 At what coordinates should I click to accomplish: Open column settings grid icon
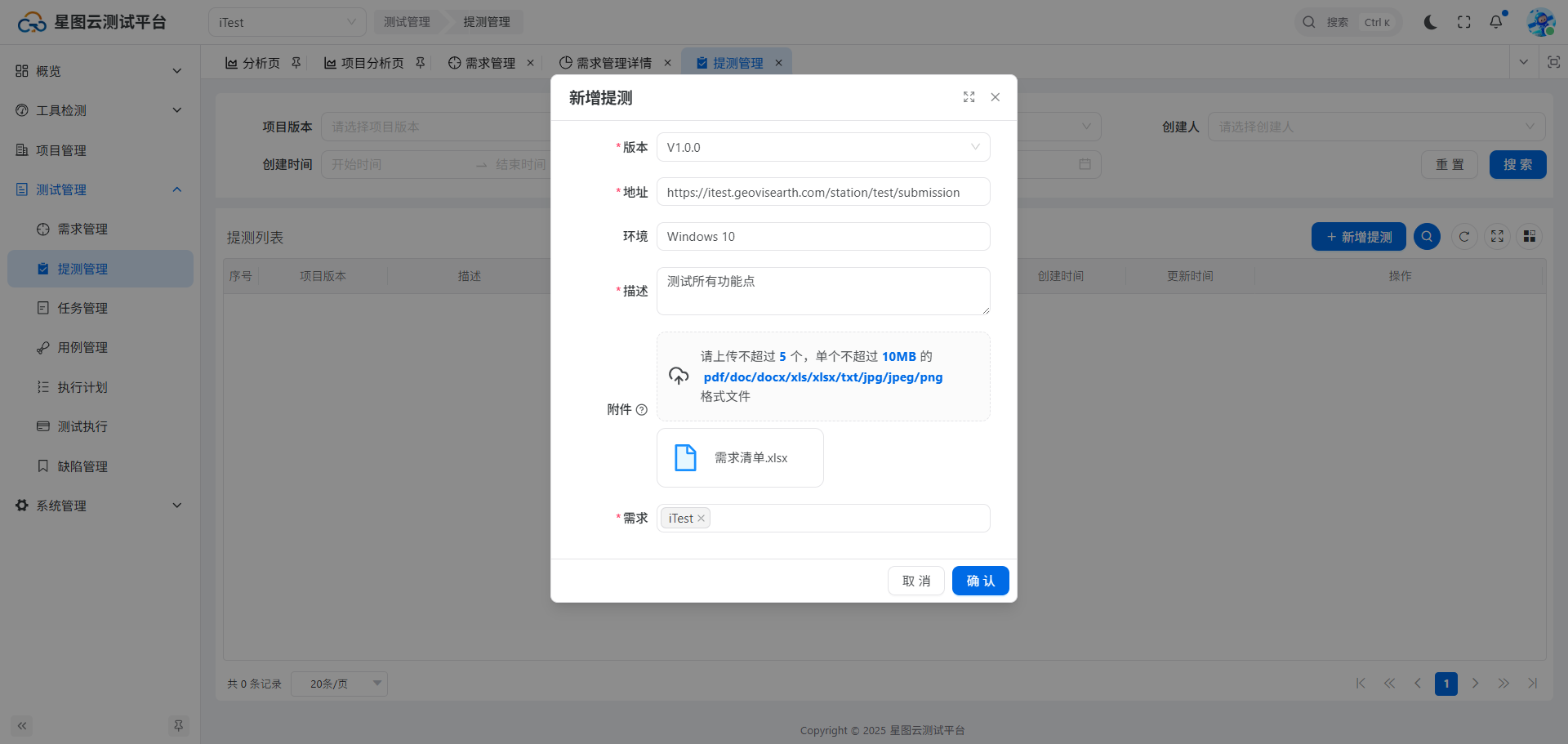tap(1530, 237)
